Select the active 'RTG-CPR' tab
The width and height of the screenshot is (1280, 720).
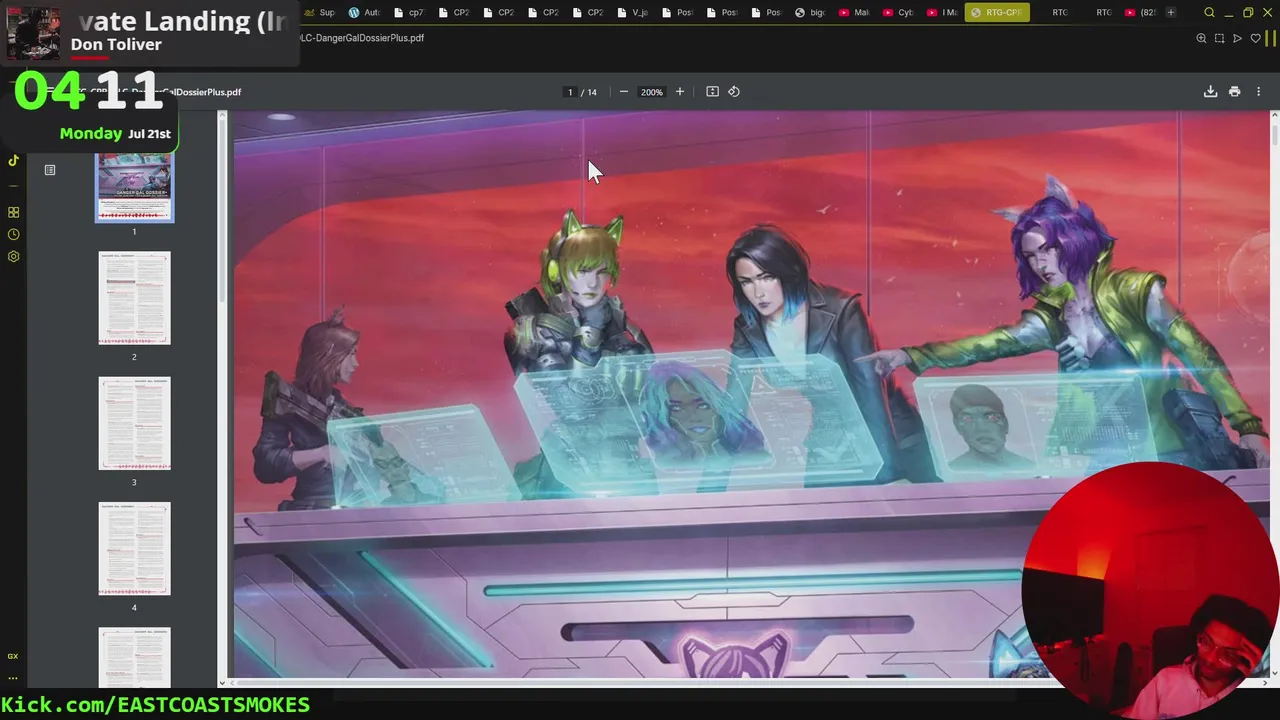pos(997,12)
